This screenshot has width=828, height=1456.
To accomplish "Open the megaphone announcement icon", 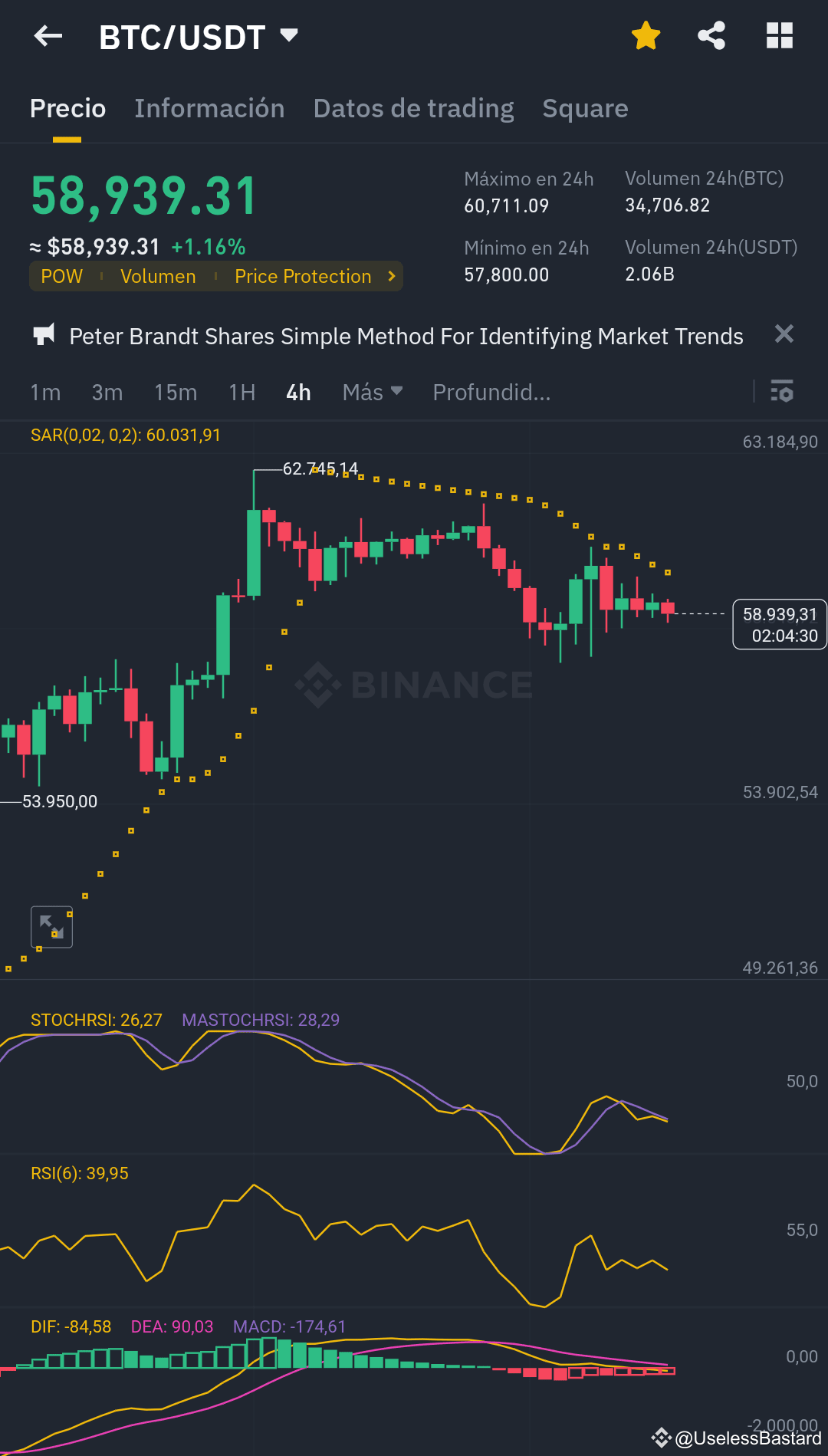I will (x=44, y=335).
